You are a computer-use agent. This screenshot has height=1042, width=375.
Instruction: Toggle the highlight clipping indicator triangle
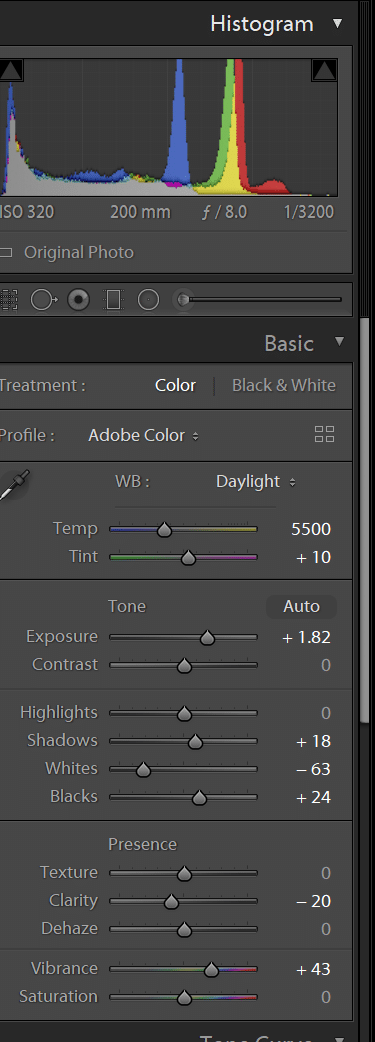324,70
